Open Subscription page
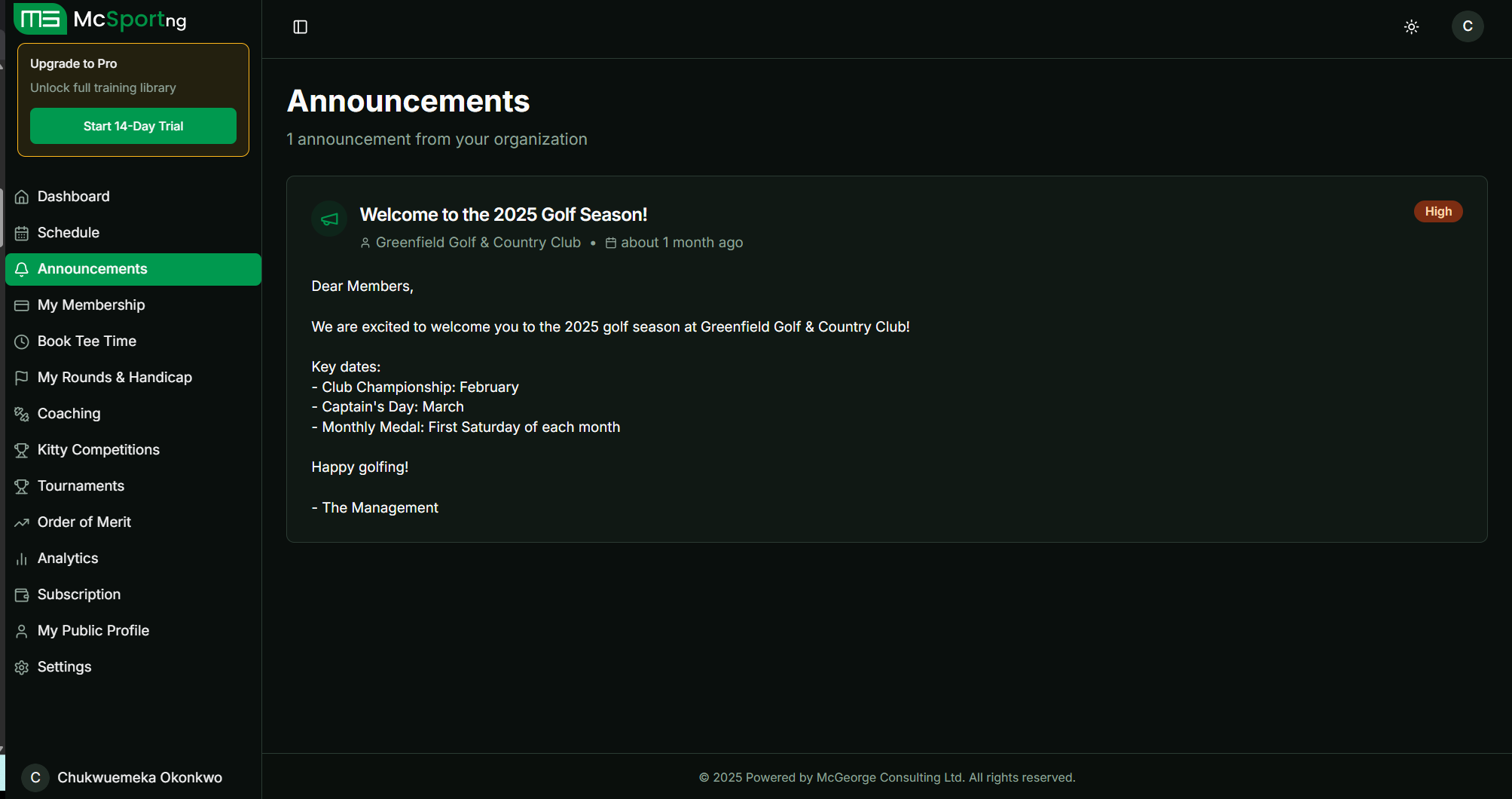 coord(78,595)
